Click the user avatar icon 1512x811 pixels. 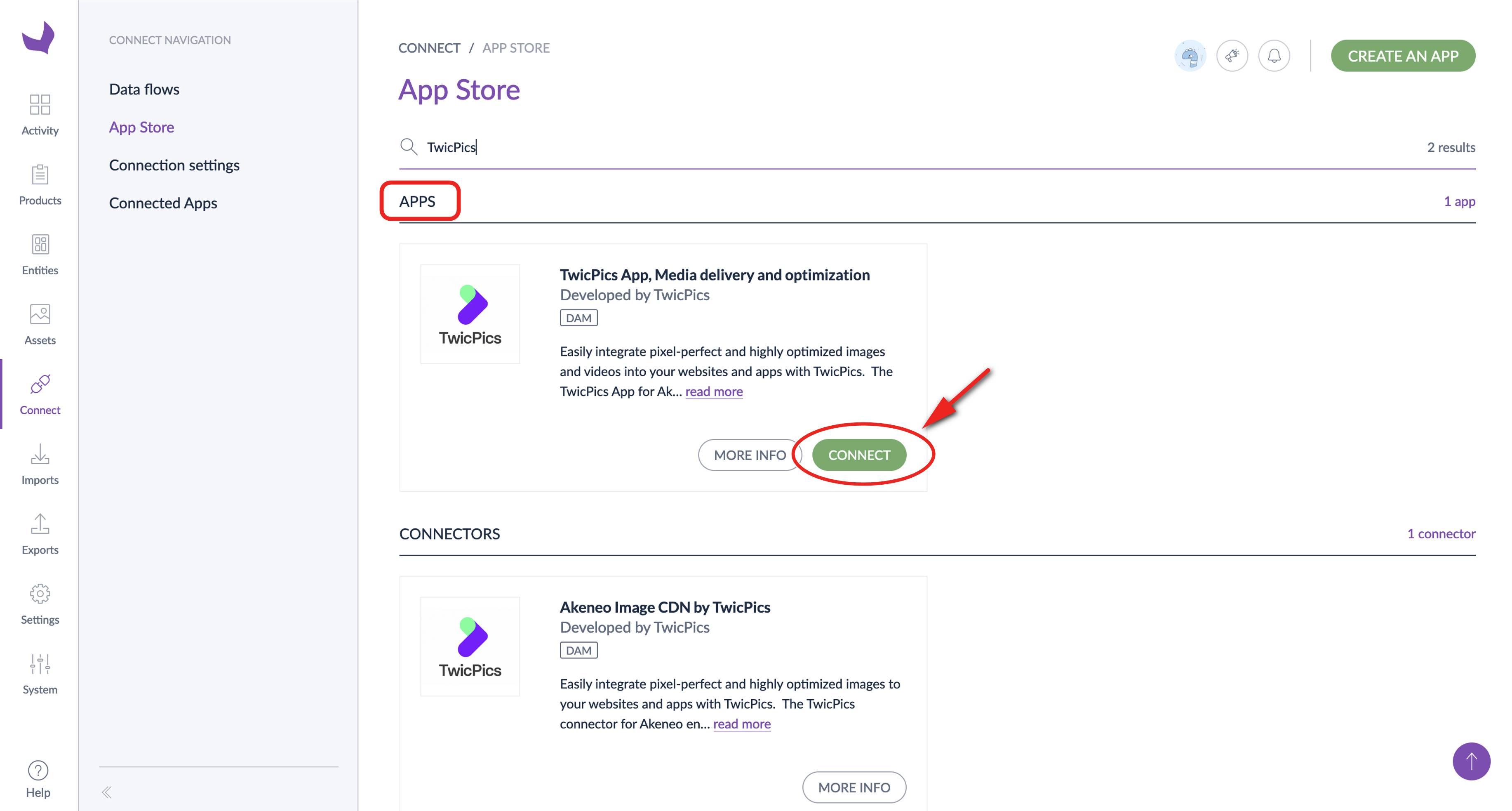click(1190, 56)
